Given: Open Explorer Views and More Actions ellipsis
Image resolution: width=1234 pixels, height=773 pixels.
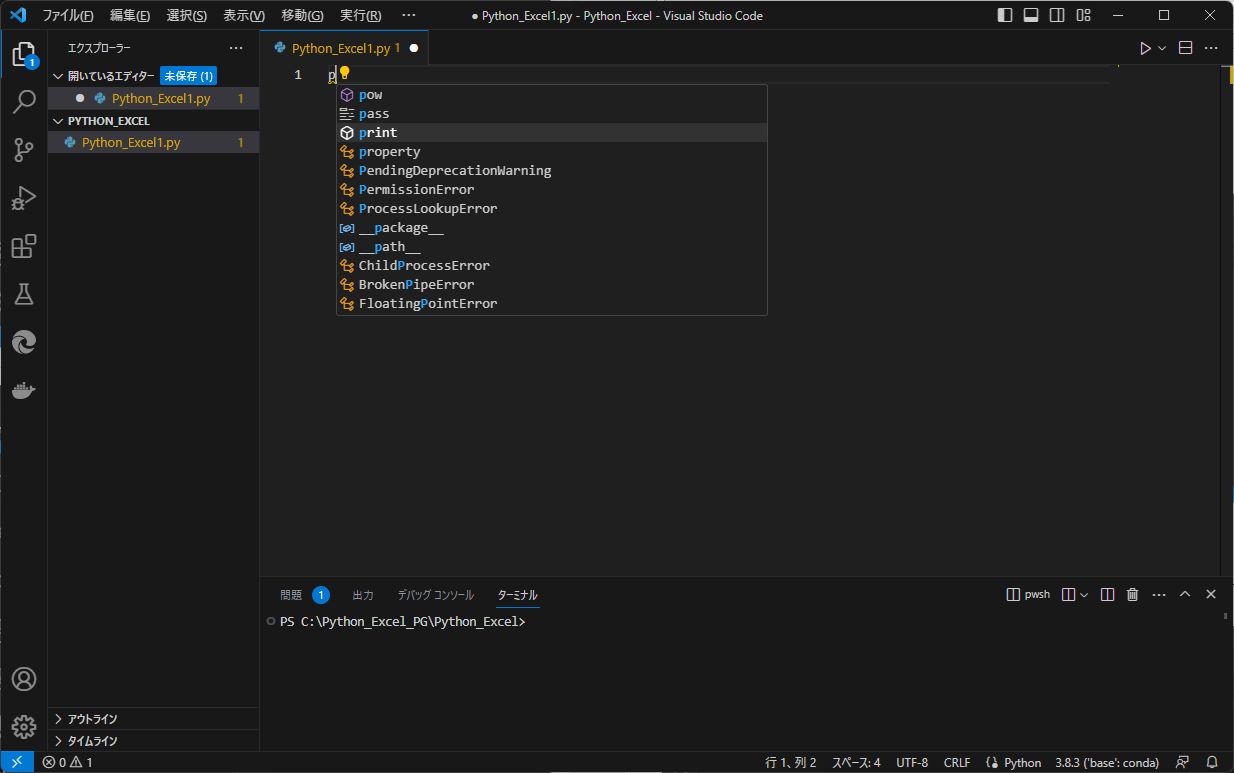Looking at the screenshot, I should (x=236, y=48).
